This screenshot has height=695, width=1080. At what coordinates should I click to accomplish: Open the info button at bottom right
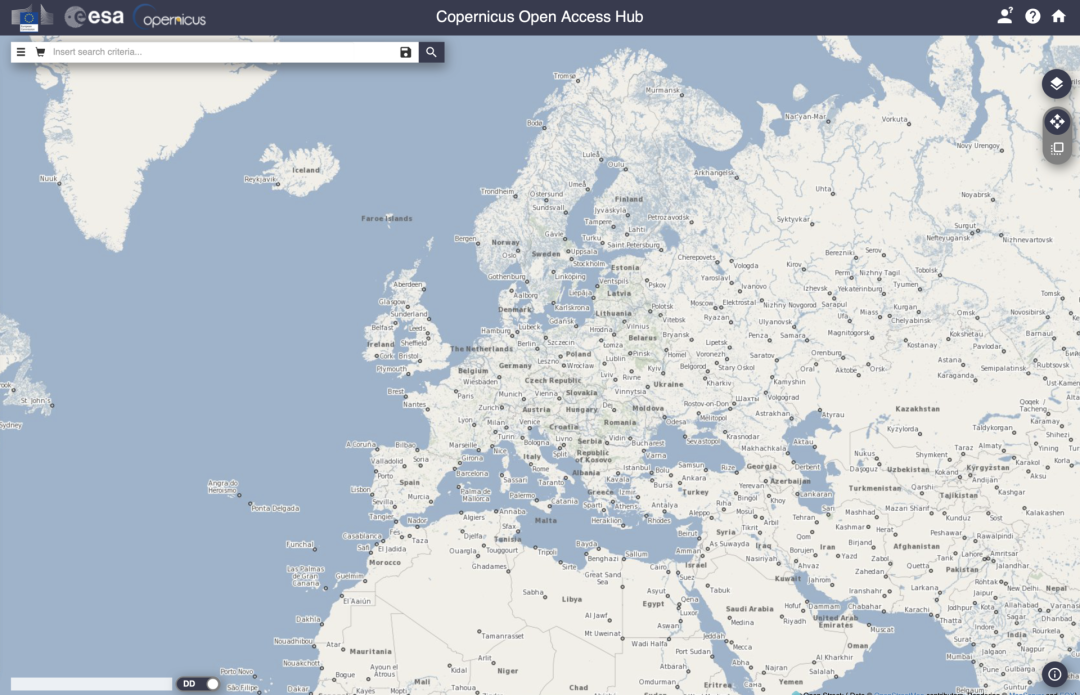point(1055,674)
